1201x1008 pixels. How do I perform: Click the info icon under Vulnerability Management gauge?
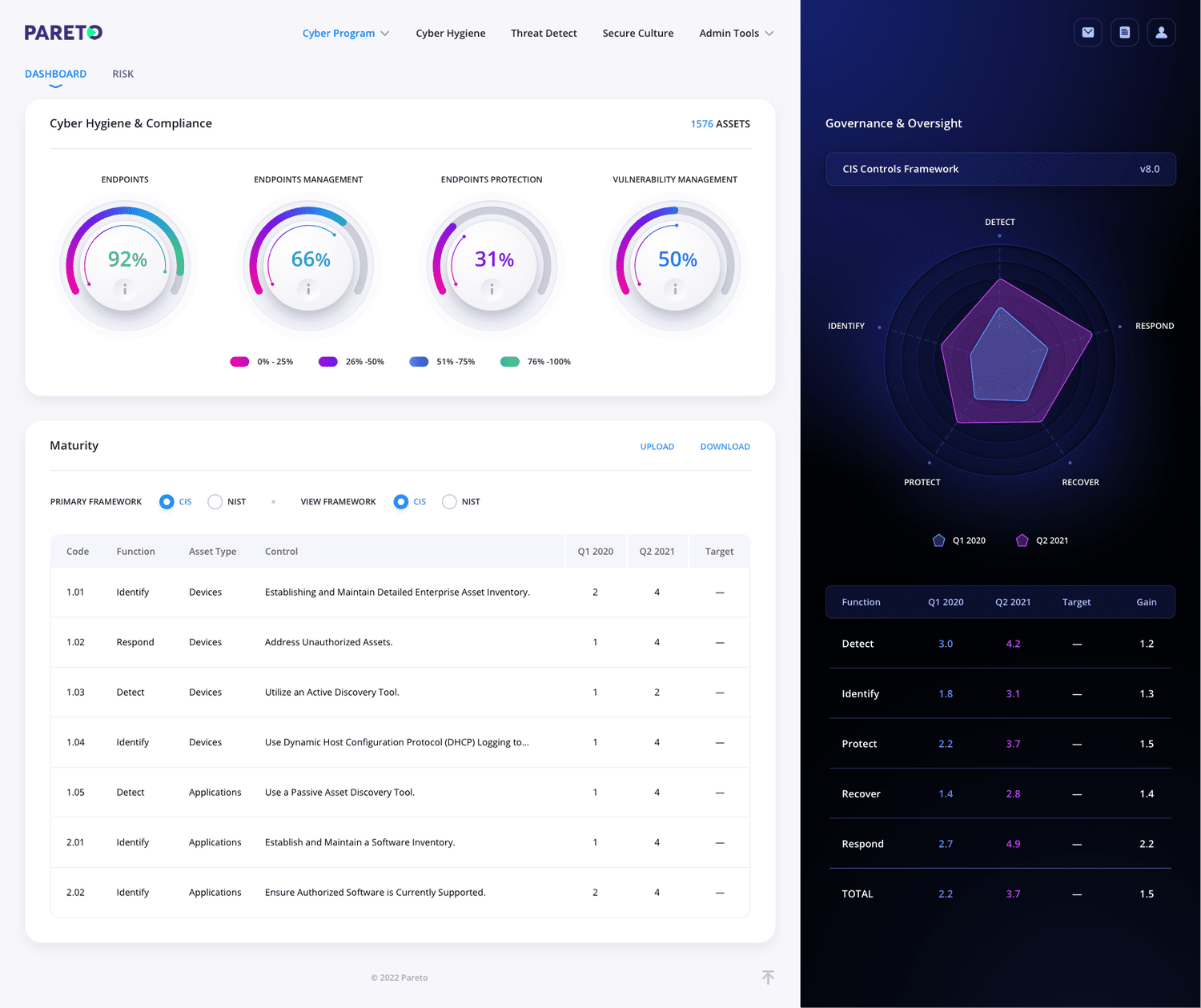(x=675, y=290)
